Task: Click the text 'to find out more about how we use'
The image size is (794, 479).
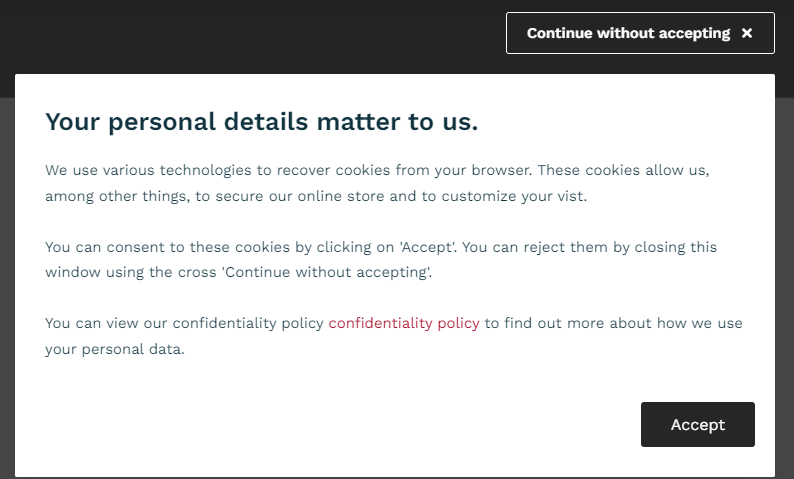Action: (x=613, y=323)
